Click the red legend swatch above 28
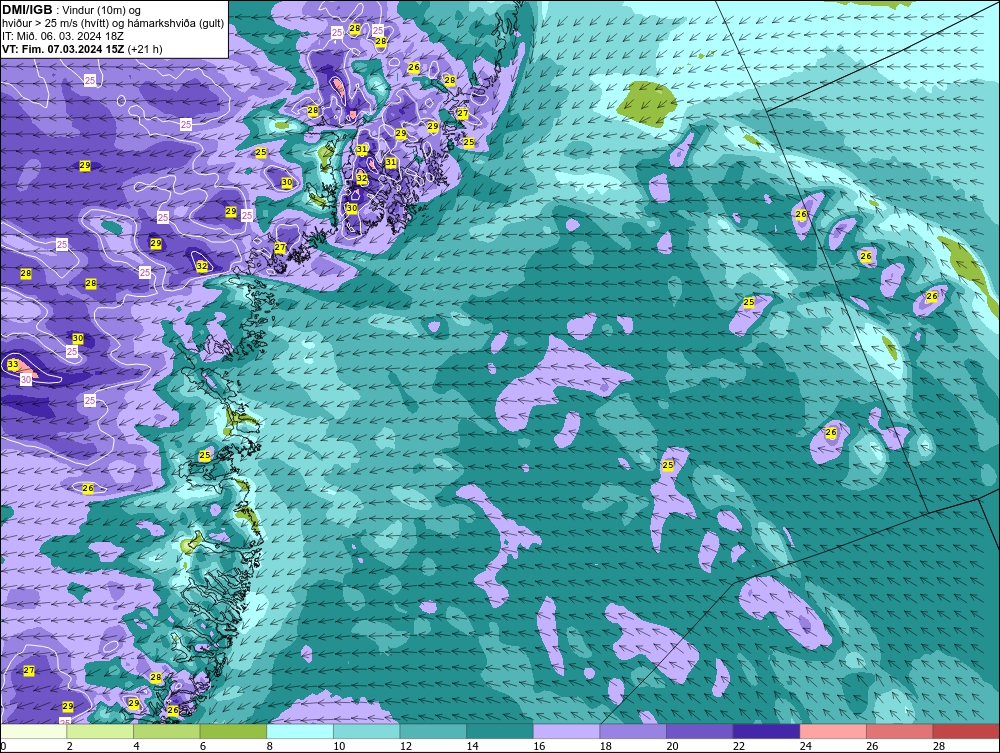 point(966,731)
